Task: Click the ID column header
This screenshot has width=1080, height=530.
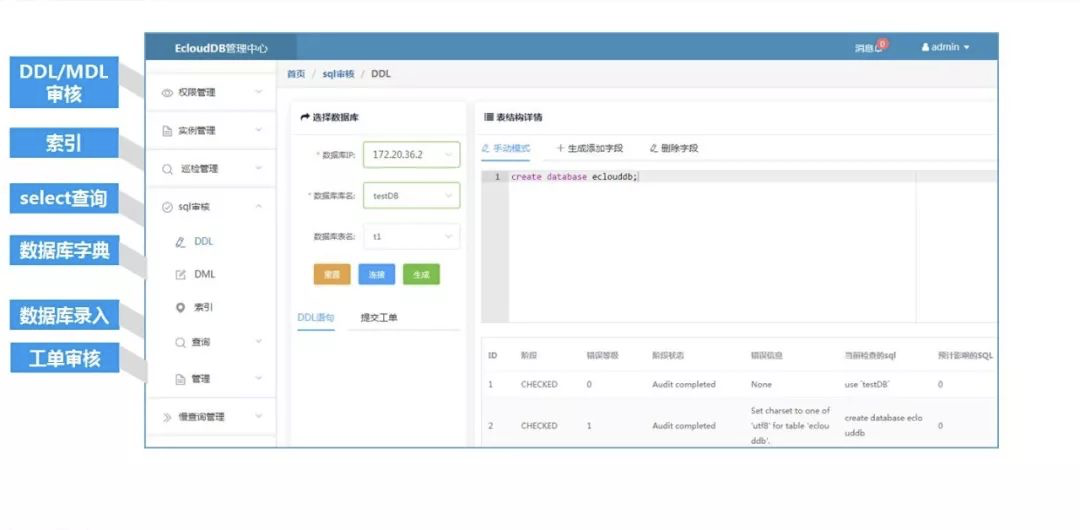Action: [492, 356]
